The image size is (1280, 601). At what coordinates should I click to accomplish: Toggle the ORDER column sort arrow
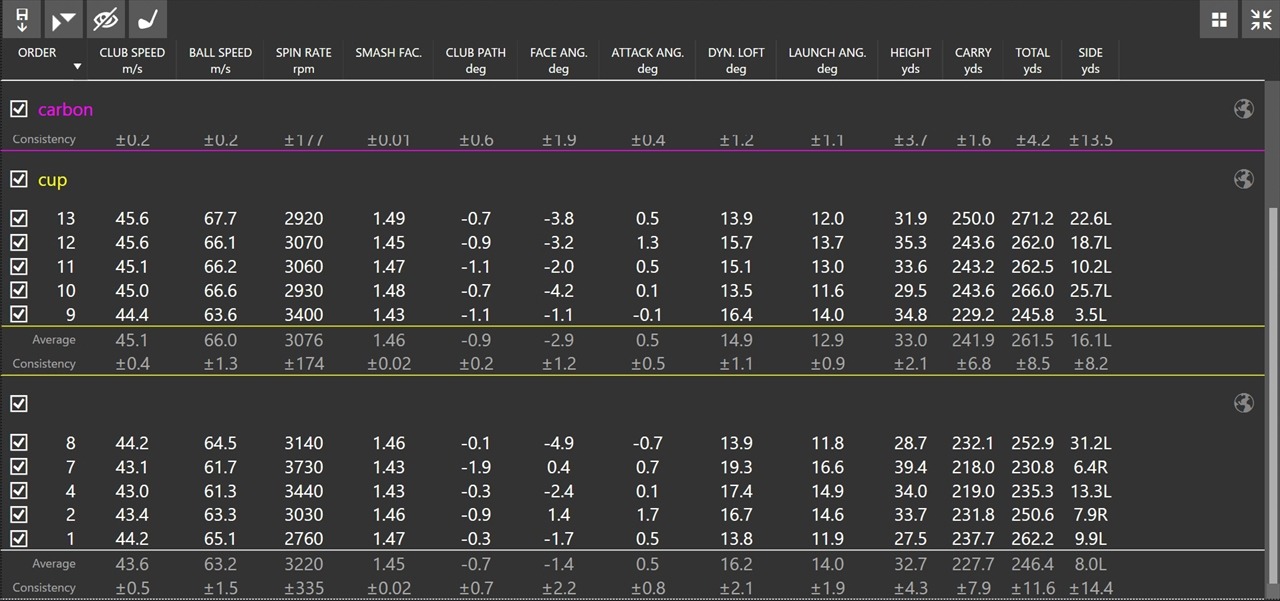click(x=78, y=68)
